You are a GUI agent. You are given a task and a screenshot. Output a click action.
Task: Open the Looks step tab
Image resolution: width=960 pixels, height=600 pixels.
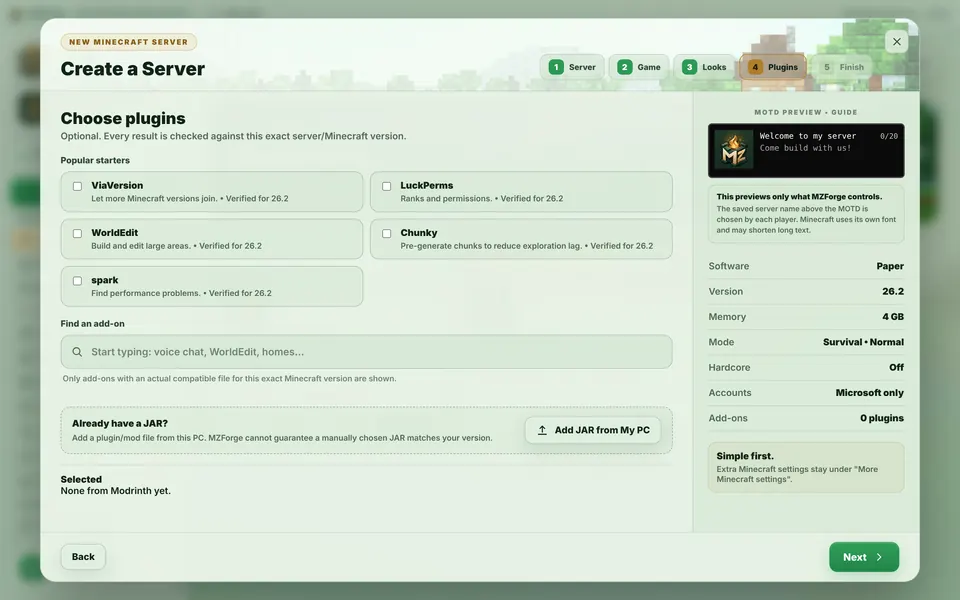pos(704,67)
